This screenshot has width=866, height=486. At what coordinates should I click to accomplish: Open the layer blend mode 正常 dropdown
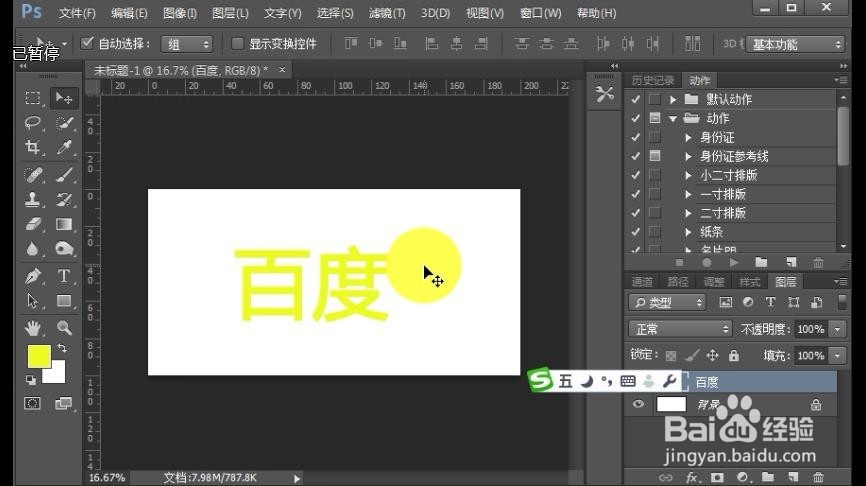pos(680,329)
